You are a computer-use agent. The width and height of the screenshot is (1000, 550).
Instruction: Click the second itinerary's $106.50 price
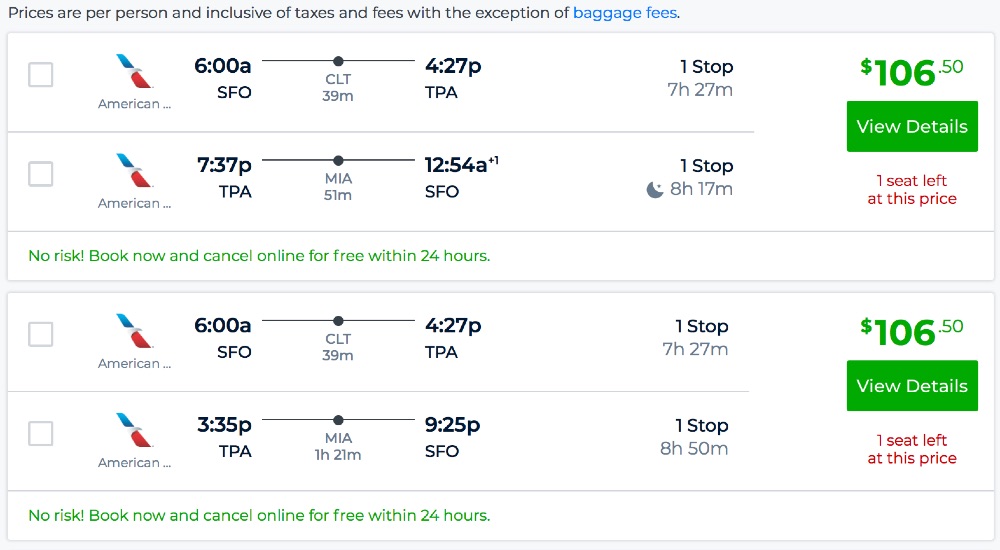(911, 331)
